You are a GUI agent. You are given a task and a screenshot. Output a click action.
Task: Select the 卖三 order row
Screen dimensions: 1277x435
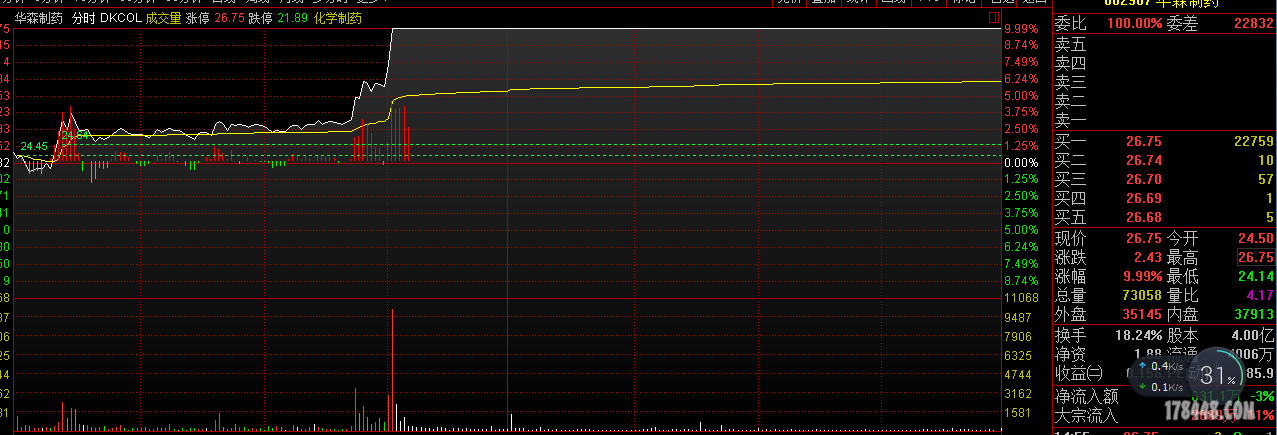pyautogui.click(x=1165, y=82)
